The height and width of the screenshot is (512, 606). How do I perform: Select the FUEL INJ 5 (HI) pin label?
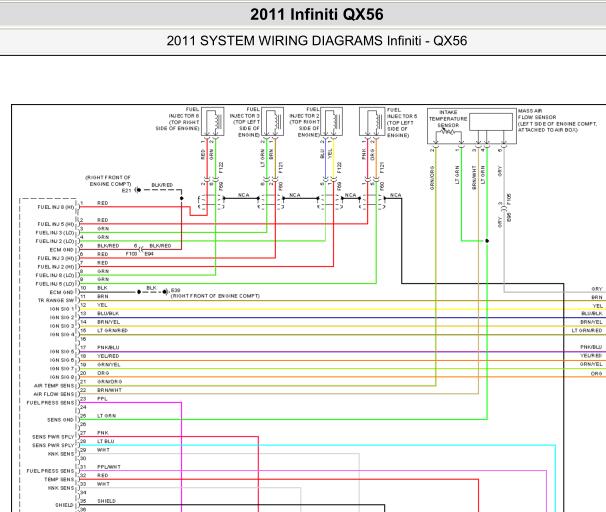[x=56, y=224]
